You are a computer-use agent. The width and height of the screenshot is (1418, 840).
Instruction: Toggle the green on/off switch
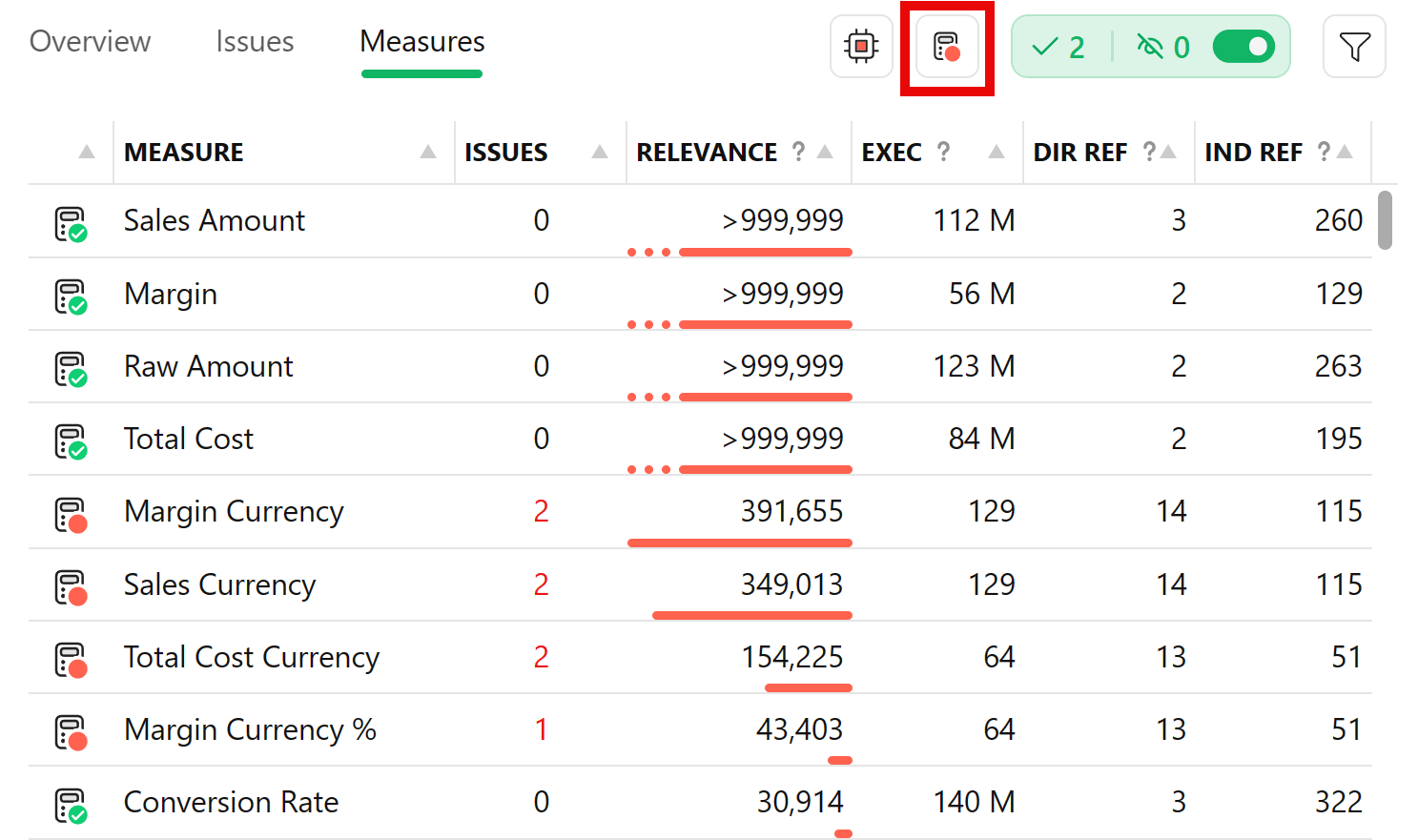pyautogui.click(x=1243, y=46)
